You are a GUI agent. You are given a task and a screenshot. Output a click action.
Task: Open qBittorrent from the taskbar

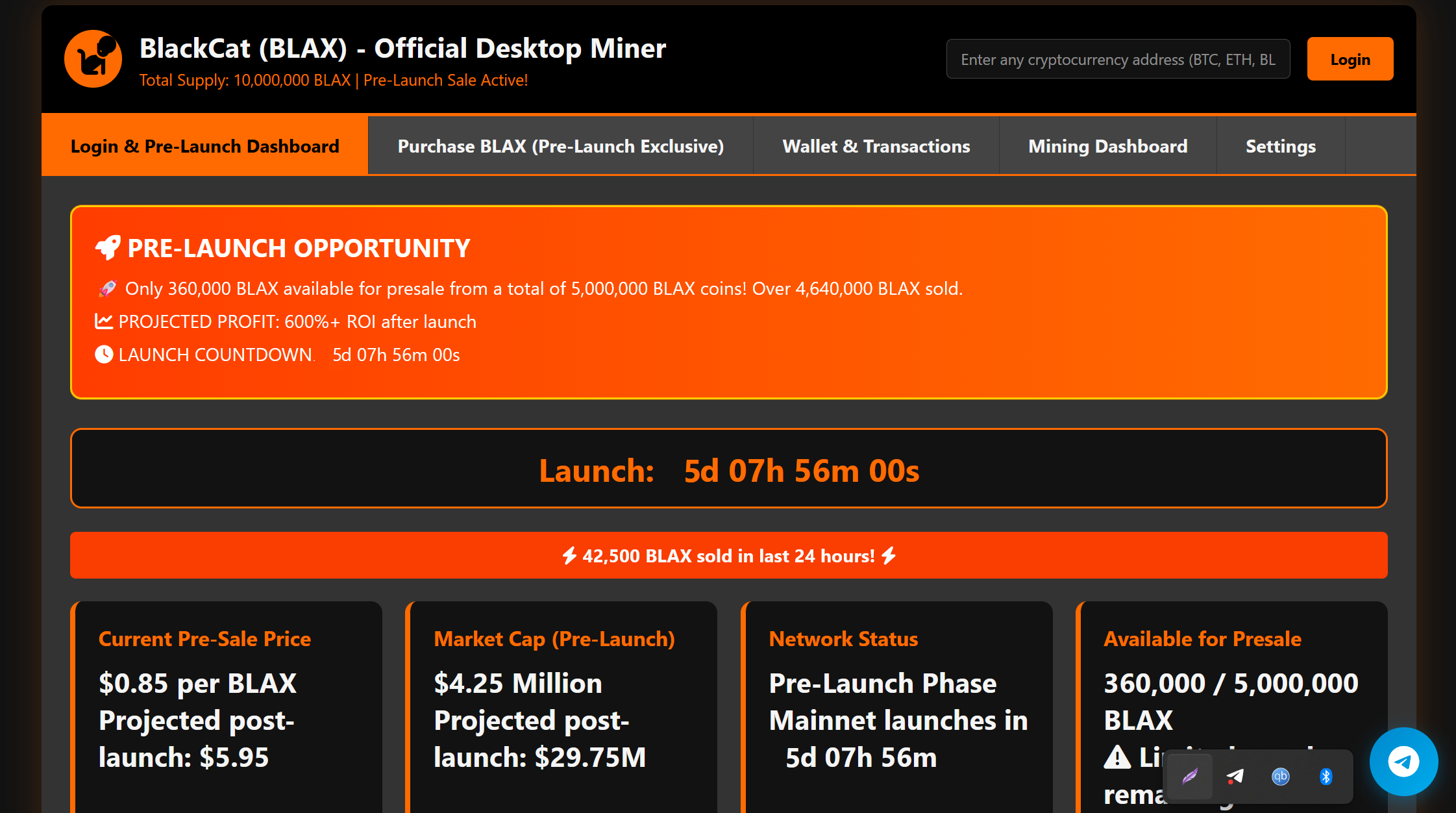pyautogui.click(x=1280, y=776)
